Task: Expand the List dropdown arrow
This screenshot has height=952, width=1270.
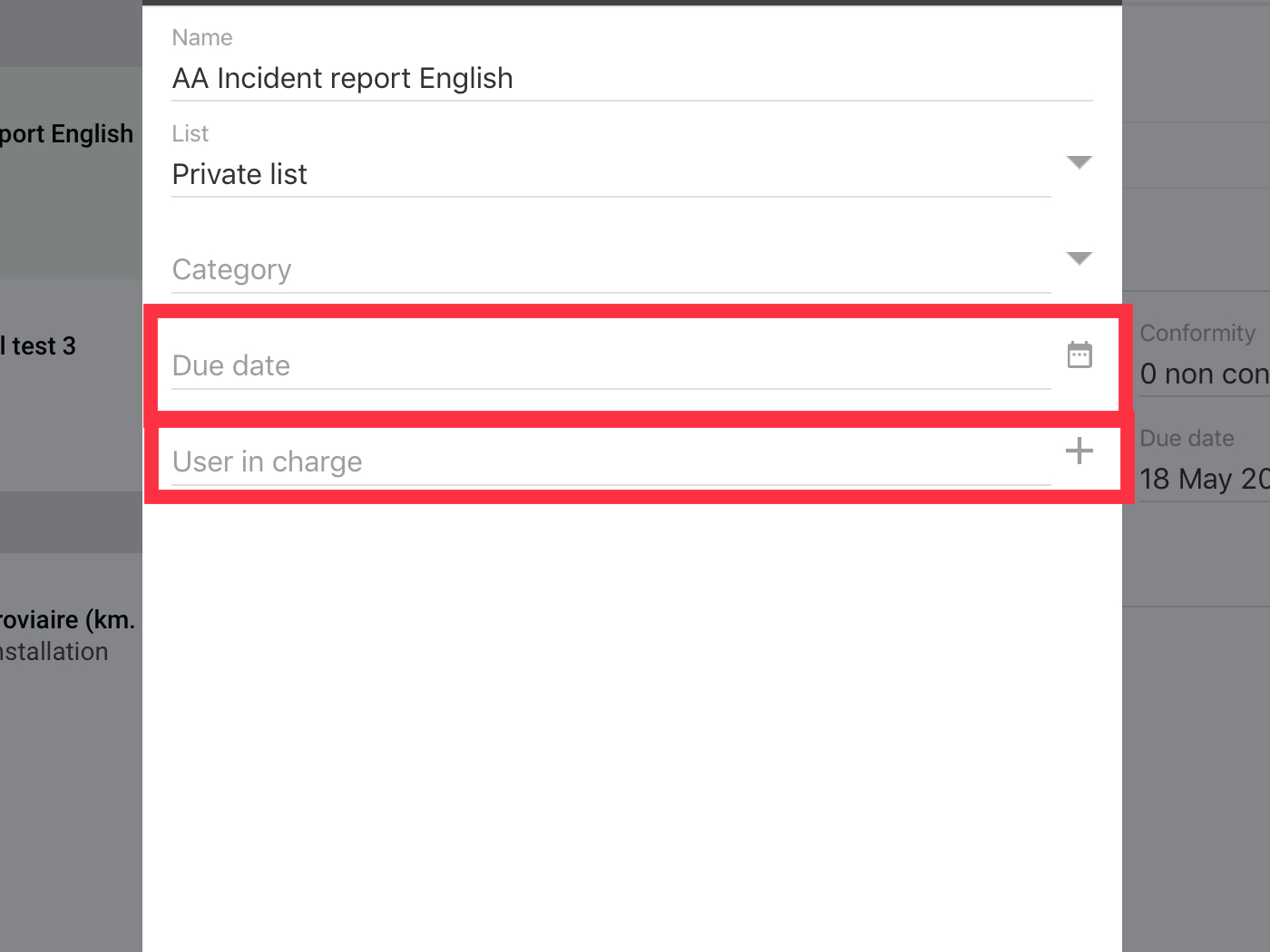Action: 1079,162
